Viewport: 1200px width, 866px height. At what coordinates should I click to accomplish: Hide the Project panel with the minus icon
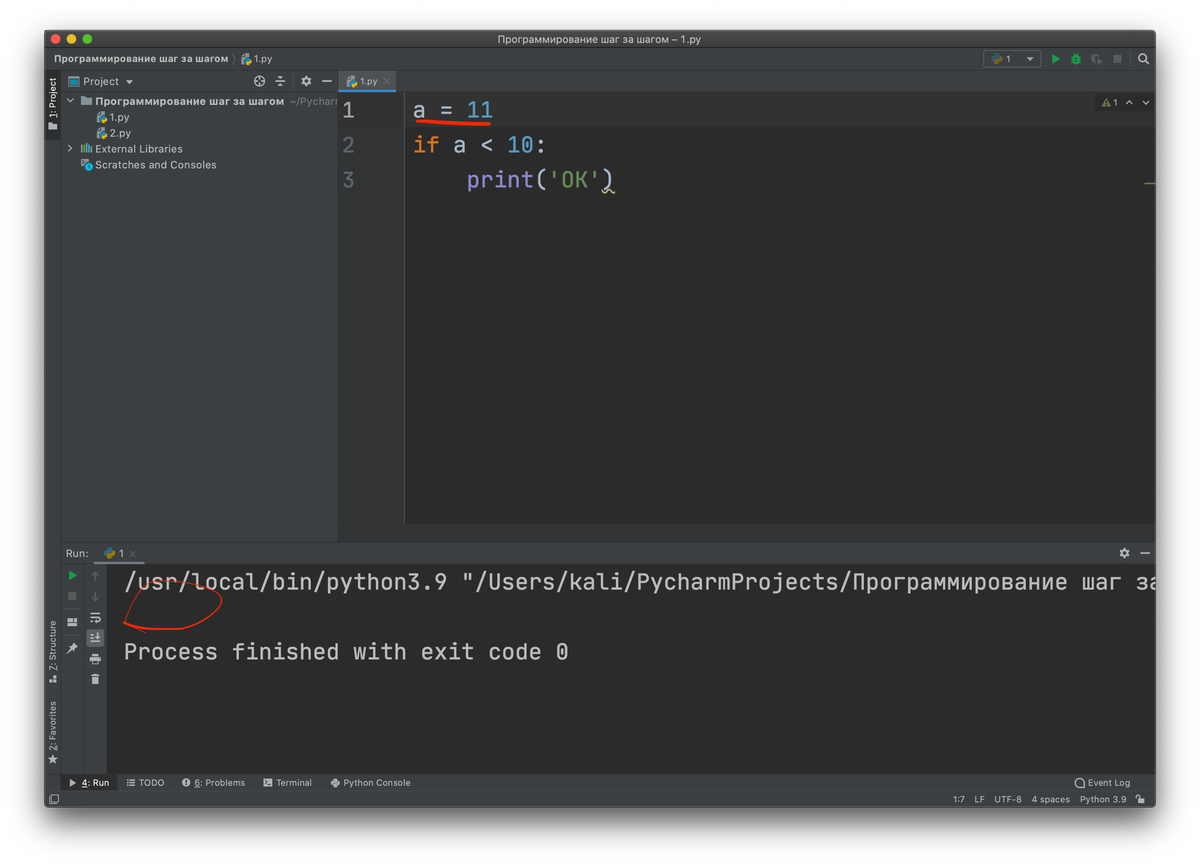pos(326,81)
